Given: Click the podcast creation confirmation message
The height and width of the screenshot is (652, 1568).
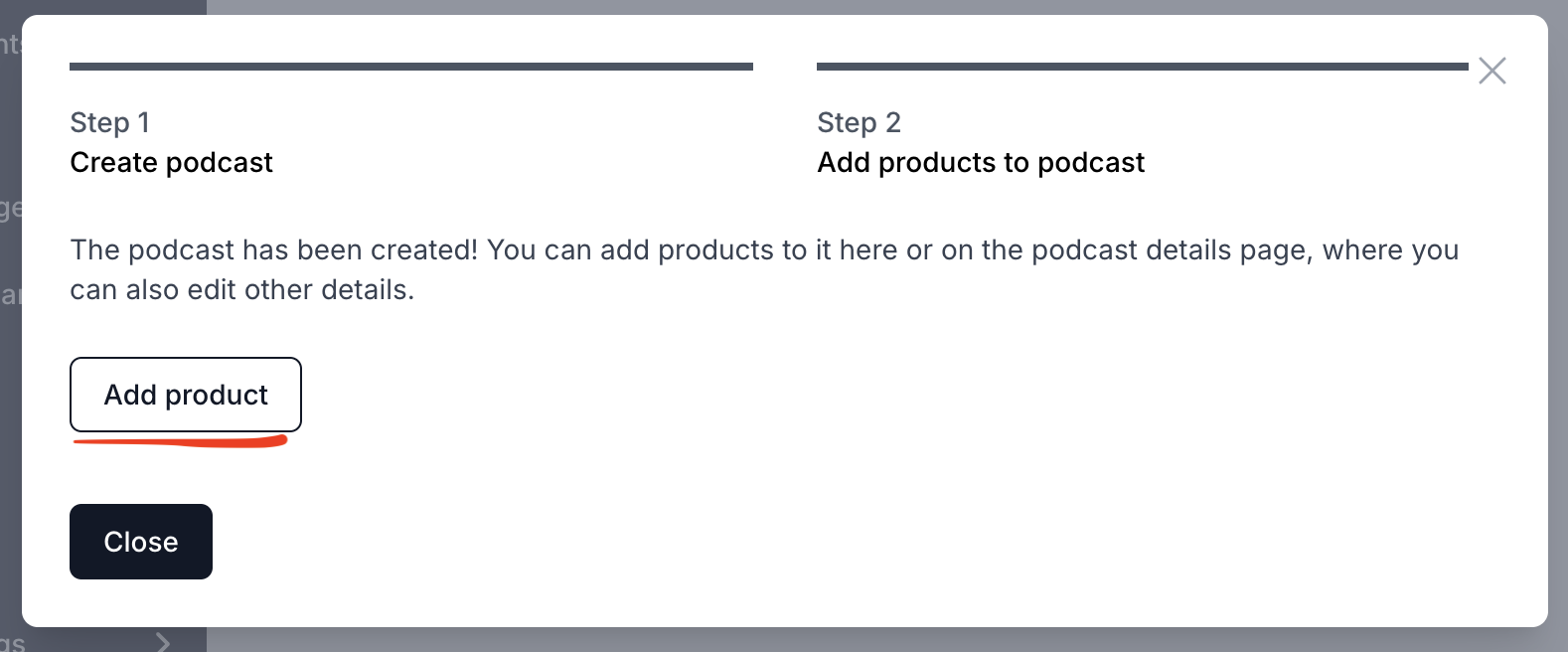Looking at the screenshot, I should [x=763, y=269].
